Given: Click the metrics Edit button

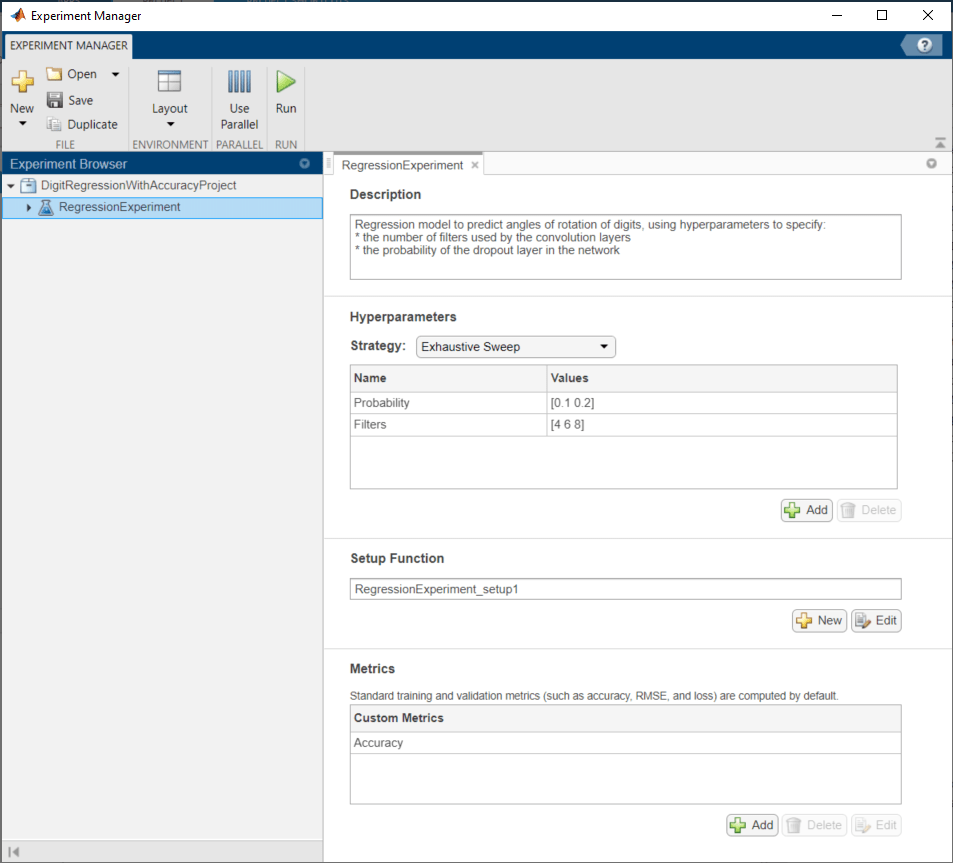Looking at the screenshot, I should [876, 825].
